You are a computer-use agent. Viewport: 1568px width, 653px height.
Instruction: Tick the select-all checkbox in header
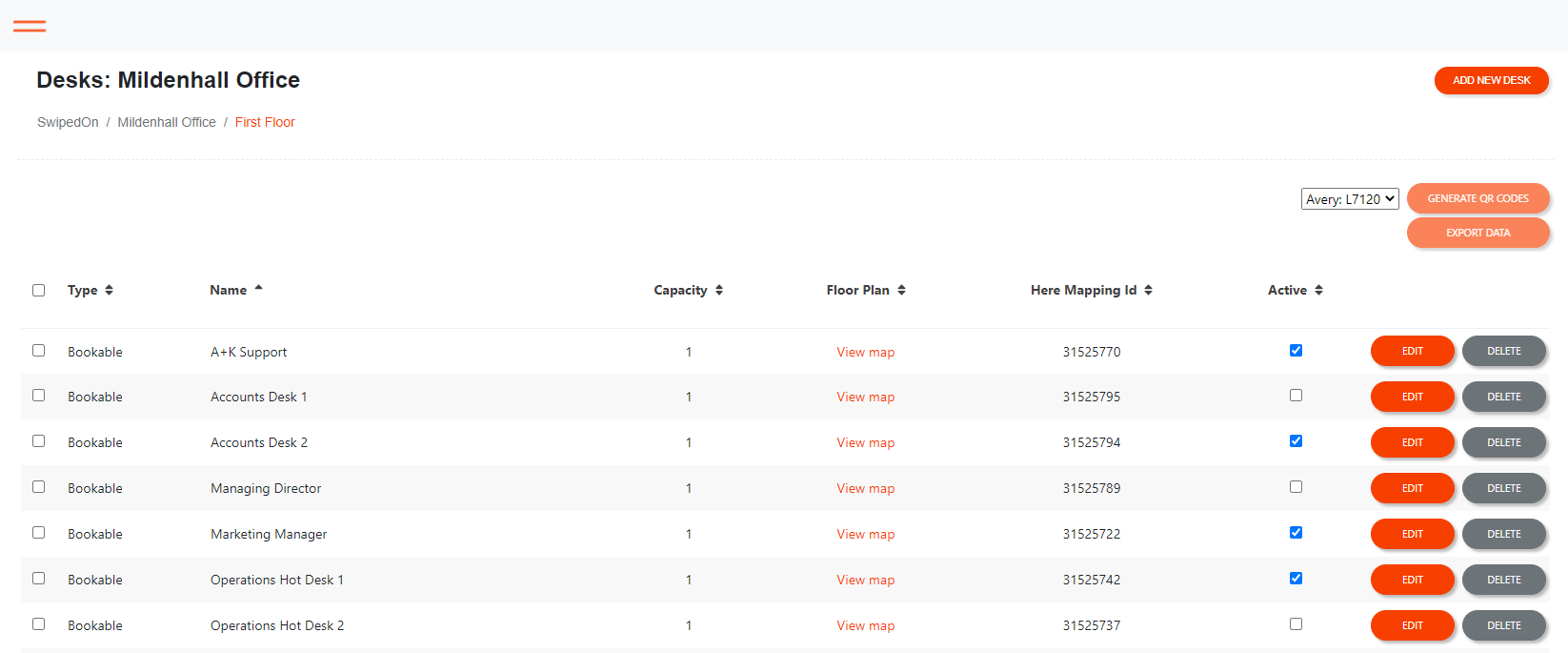(39, 290)
